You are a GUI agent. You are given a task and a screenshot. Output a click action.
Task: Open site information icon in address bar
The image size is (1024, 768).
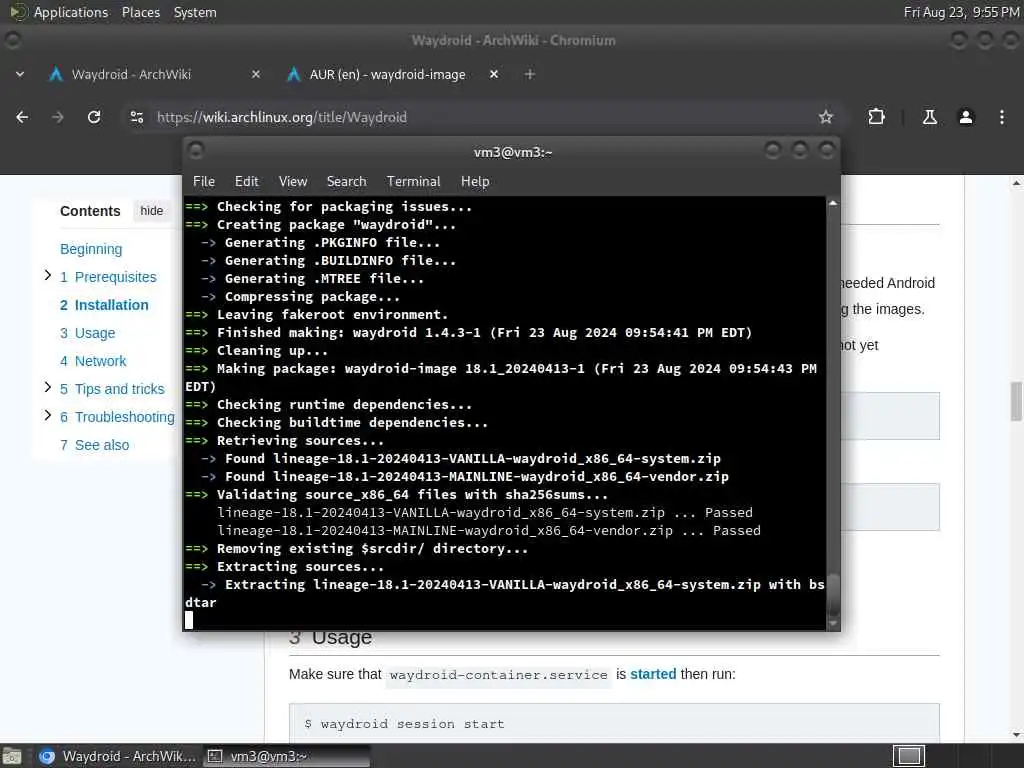(136, 117)
